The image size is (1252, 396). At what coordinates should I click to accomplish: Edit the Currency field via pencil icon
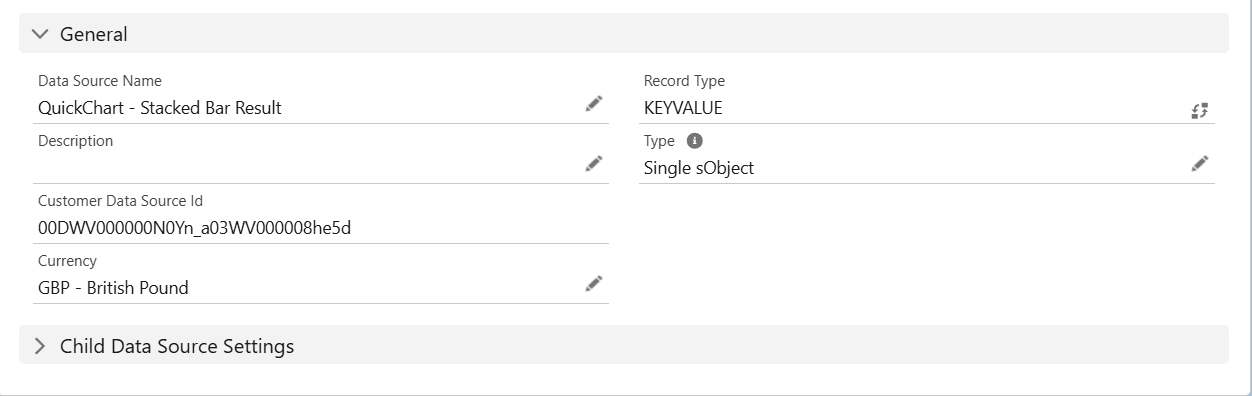pos(594,284)
